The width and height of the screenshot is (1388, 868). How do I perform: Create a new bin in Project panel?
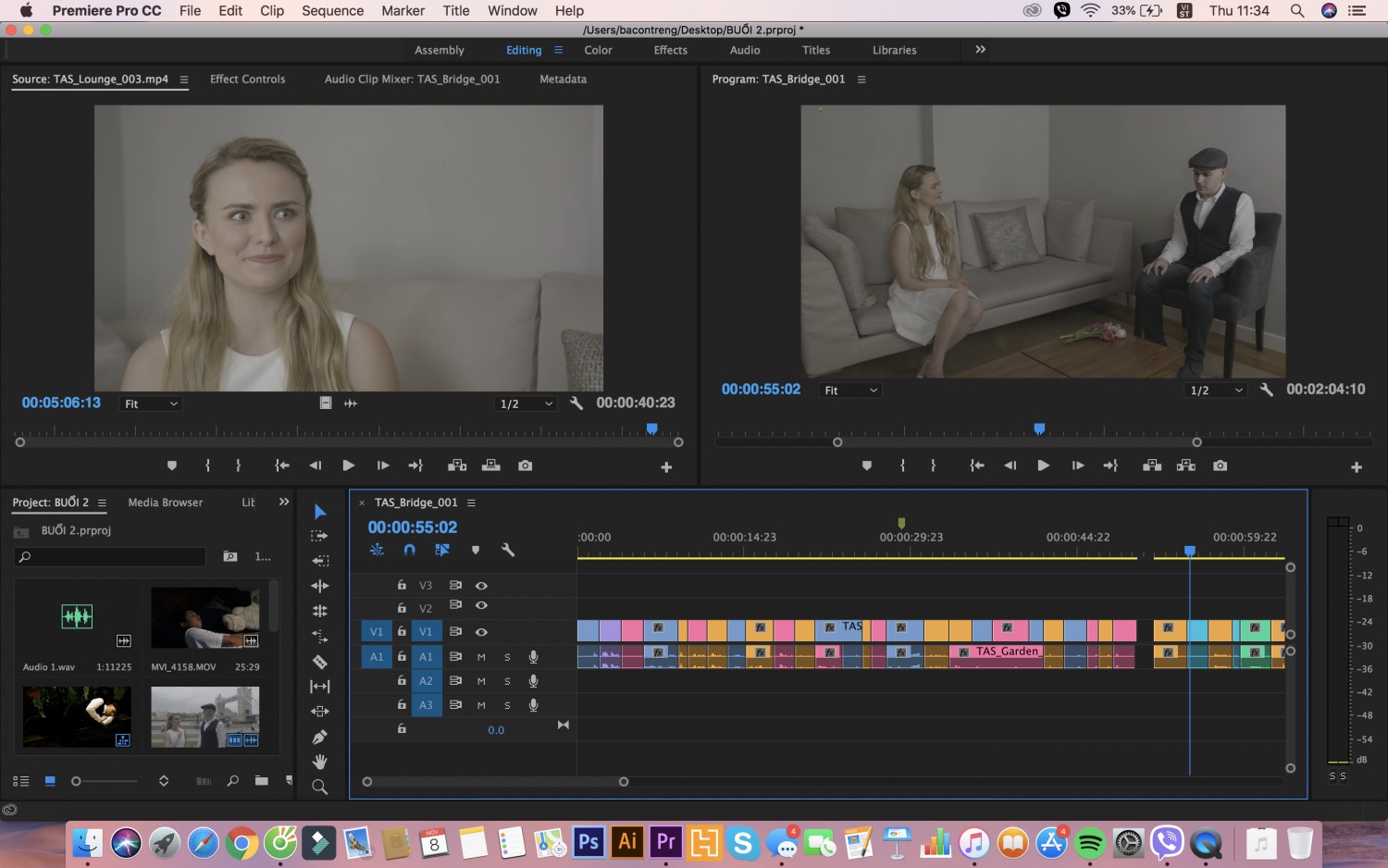click(262, 781)
